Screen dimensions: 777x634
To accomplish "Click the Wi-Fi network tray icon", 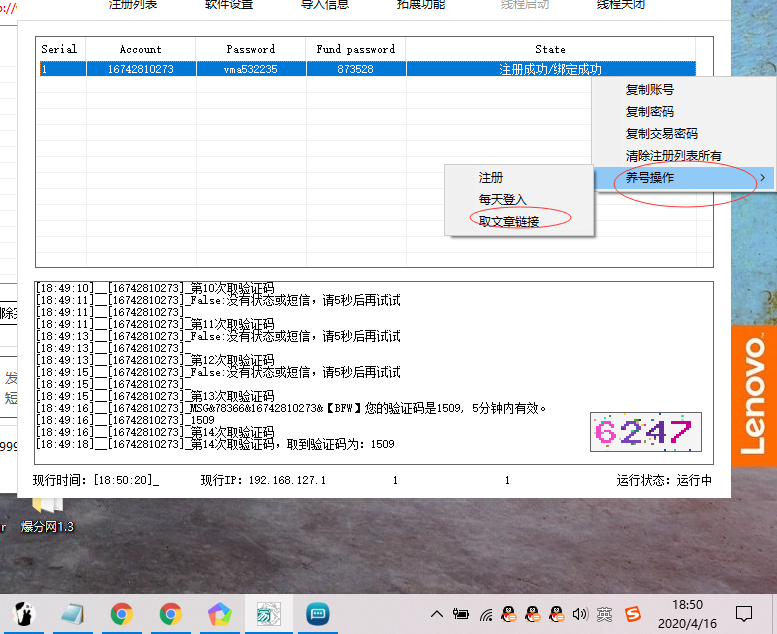I will tap(486, 613).
